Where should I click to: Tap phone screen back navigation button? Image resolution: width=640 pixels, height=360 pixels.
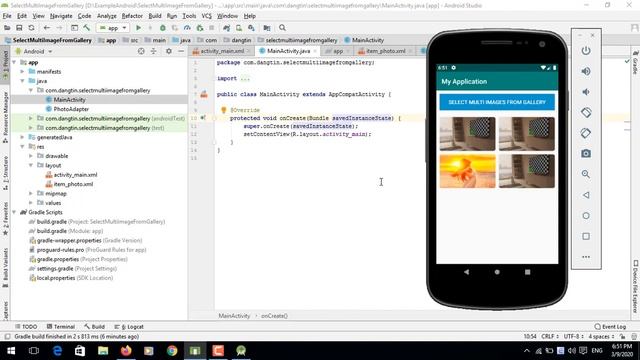pos(466,272)
